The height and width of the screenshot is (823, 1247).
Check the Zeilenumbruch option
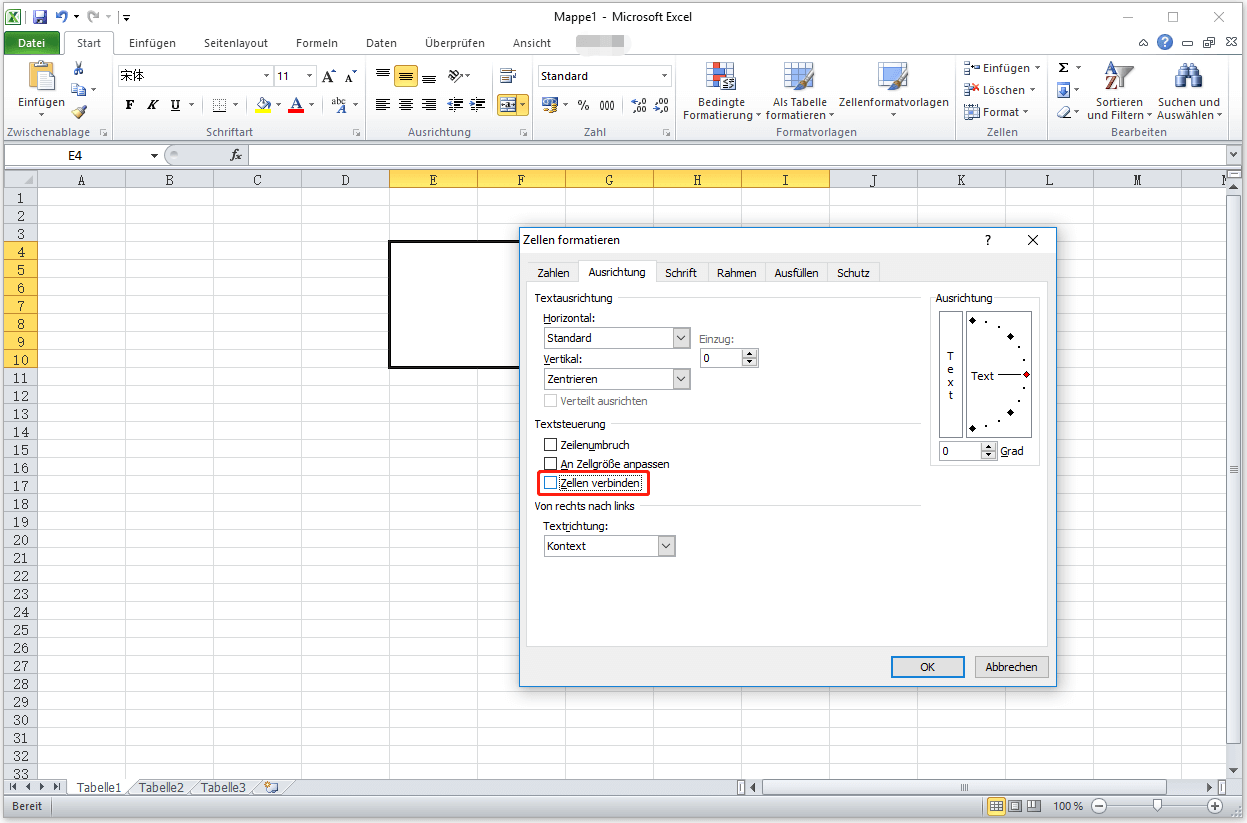pos(550,444)
